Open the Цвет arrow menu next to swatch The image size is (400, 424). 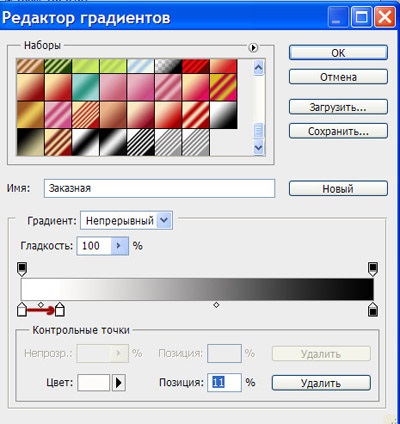119,383
